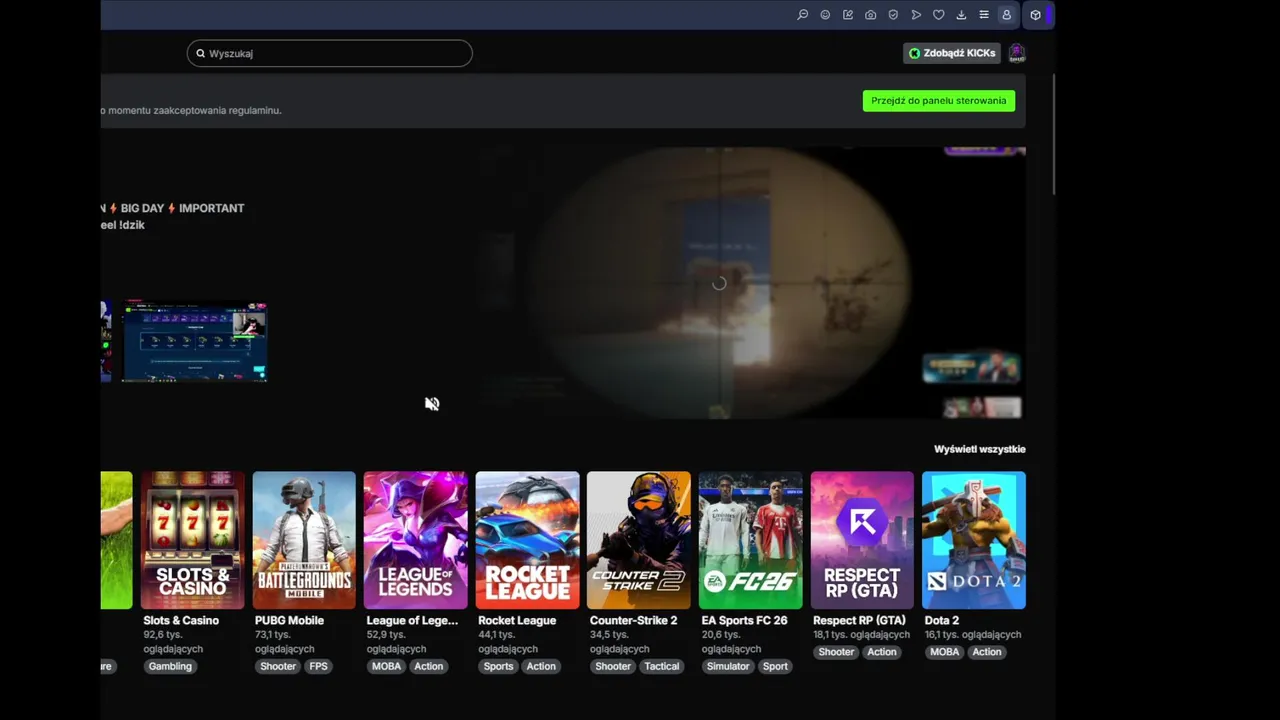The image size is (1280, 720).
Task: Click the Dota 2 title text
Action: pos(941,620)
